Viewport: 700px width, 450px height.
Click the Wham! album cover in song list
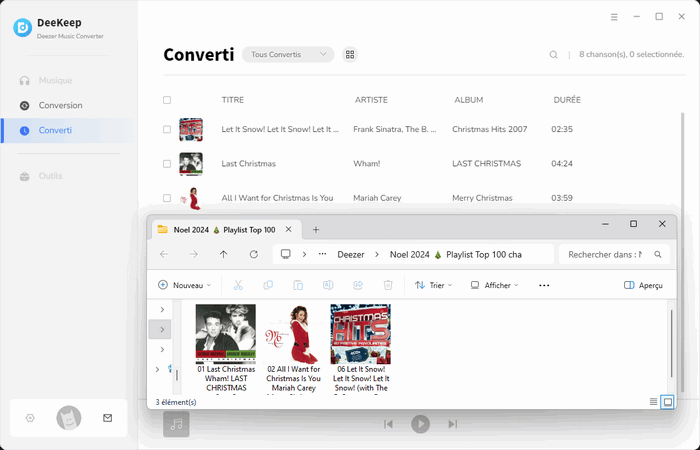pos(191,164)
